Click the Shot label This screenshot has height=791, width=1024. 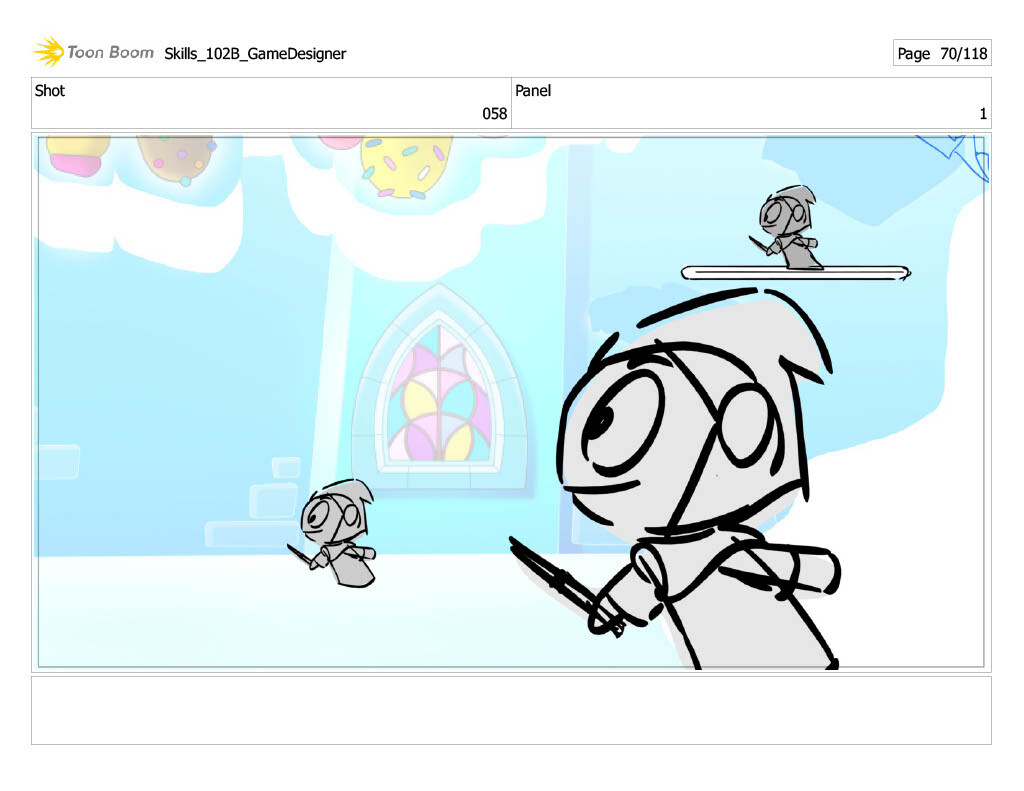click(x=50, y=91)
